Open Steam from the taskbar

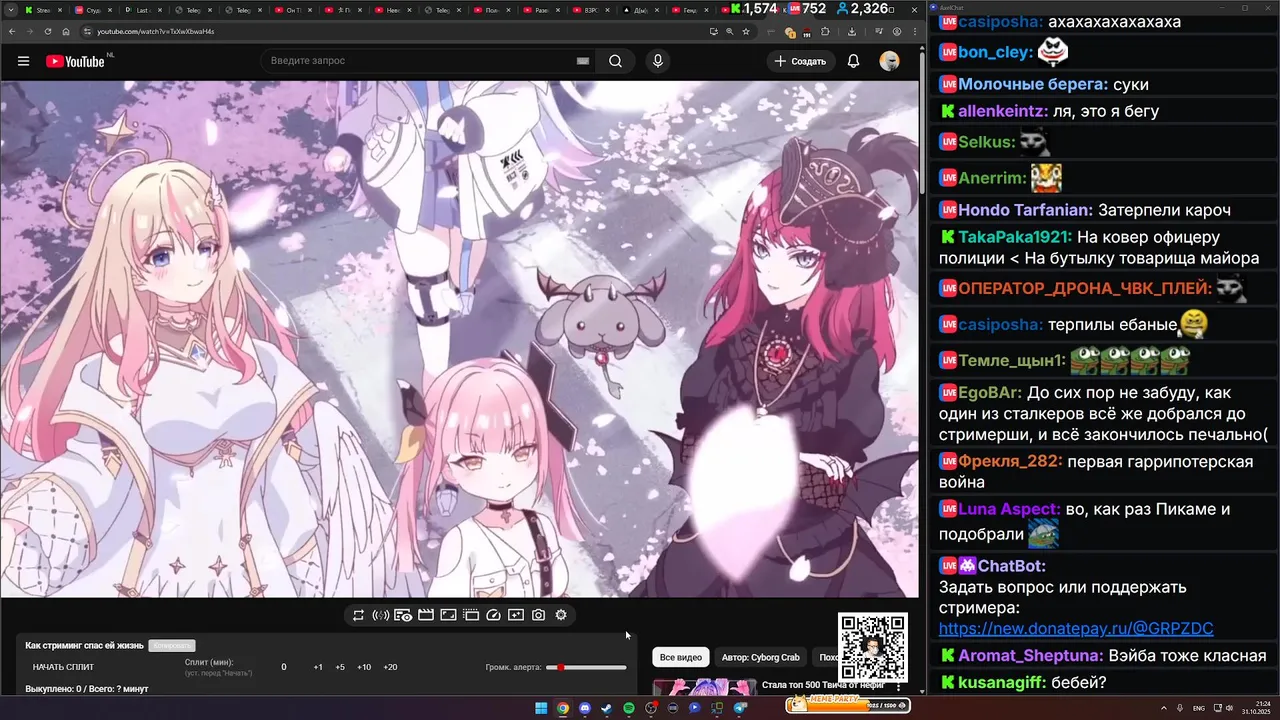click(x=607, y=708)
